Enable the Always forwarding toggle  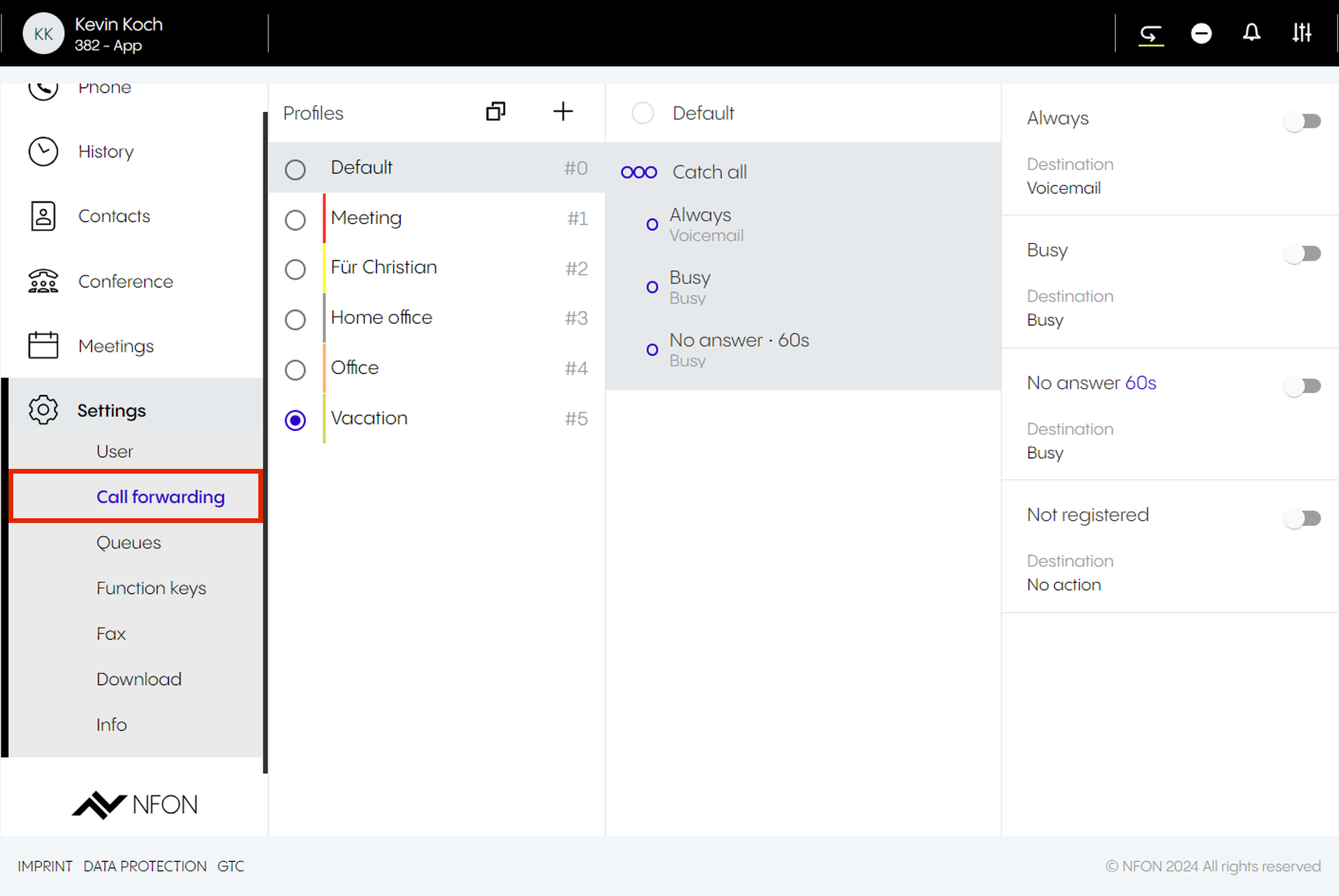tap(1302, 121)
